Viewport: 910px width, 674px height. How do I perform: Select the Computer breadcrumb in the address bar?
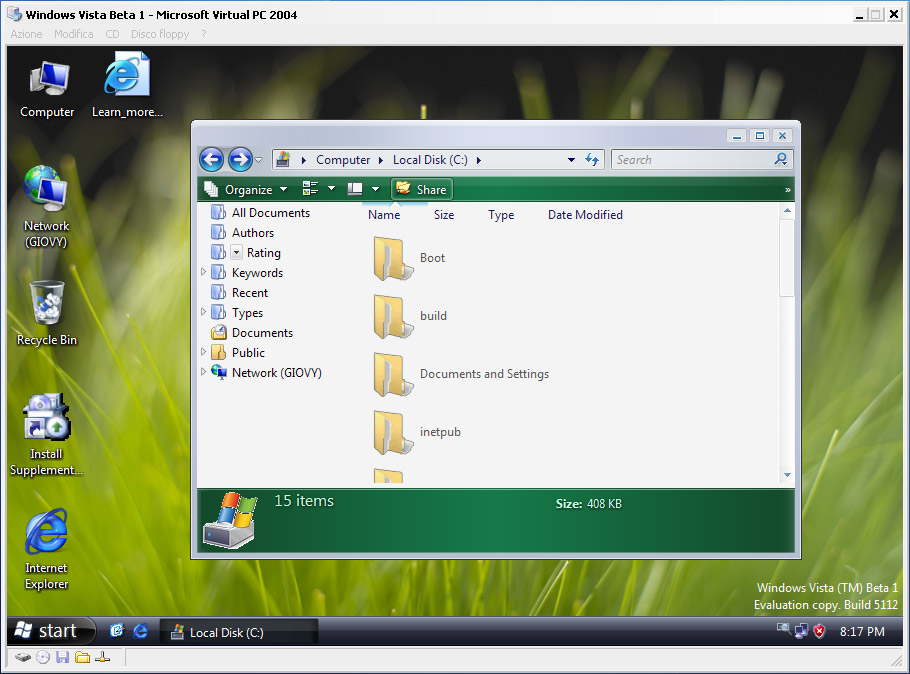click(x=343, y=160)
